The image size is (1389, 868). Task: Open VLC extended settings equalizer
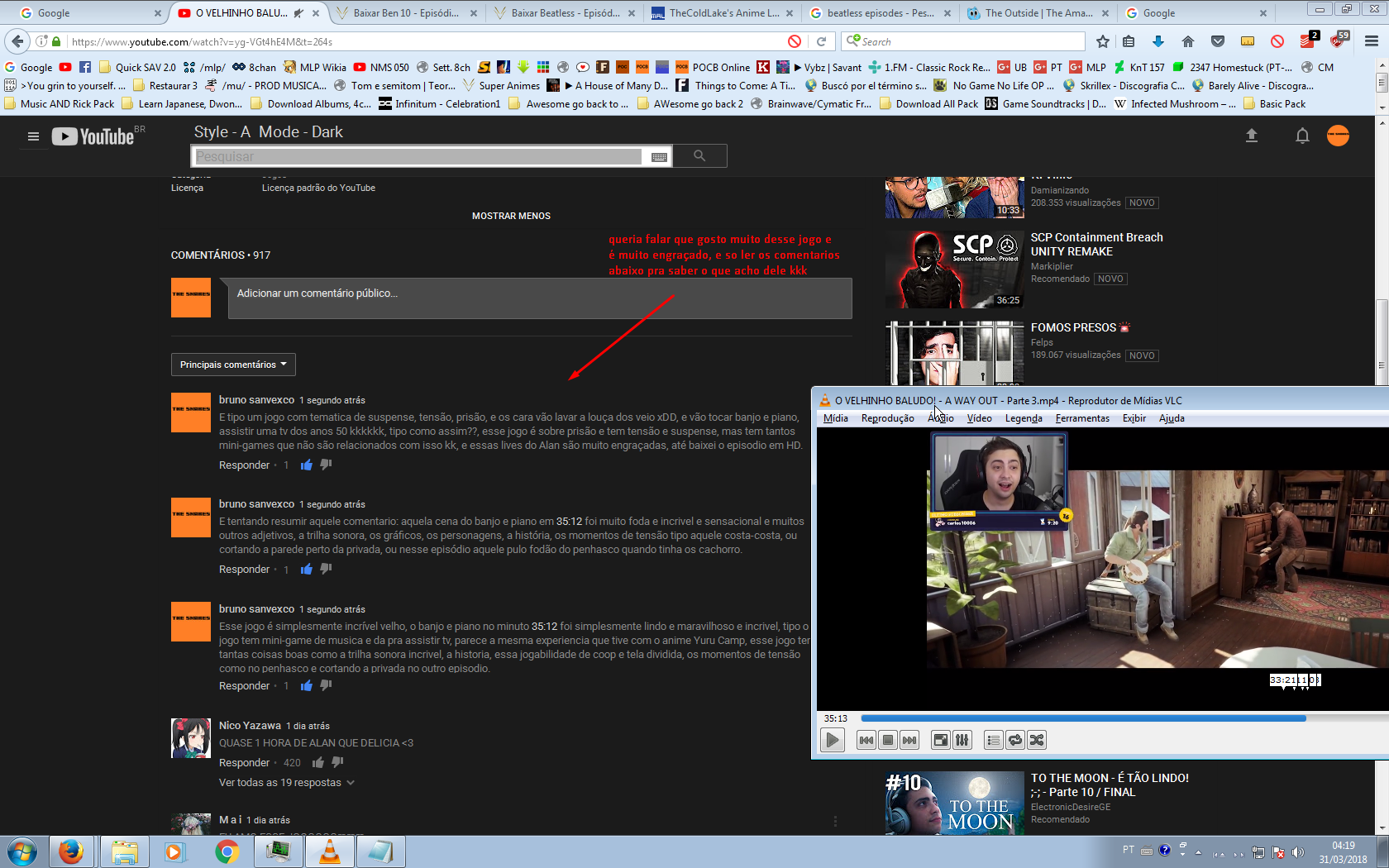(962, 740)
